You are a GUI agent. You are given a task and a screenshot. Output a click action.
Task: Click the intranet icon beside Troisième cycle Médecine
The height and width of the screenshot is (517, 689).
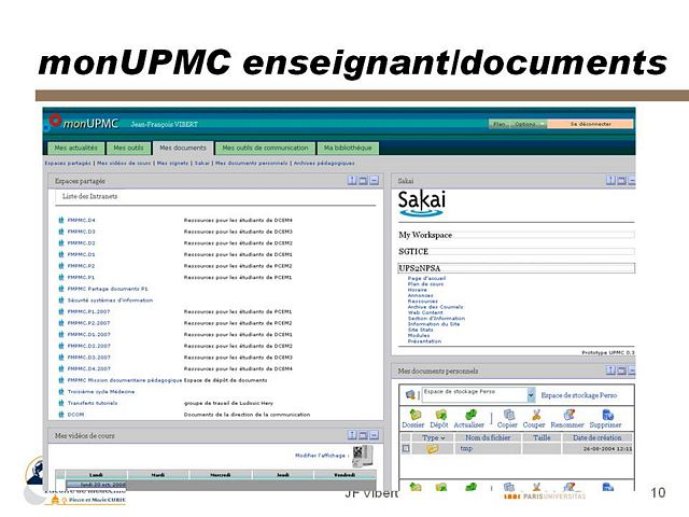(61, 391)
